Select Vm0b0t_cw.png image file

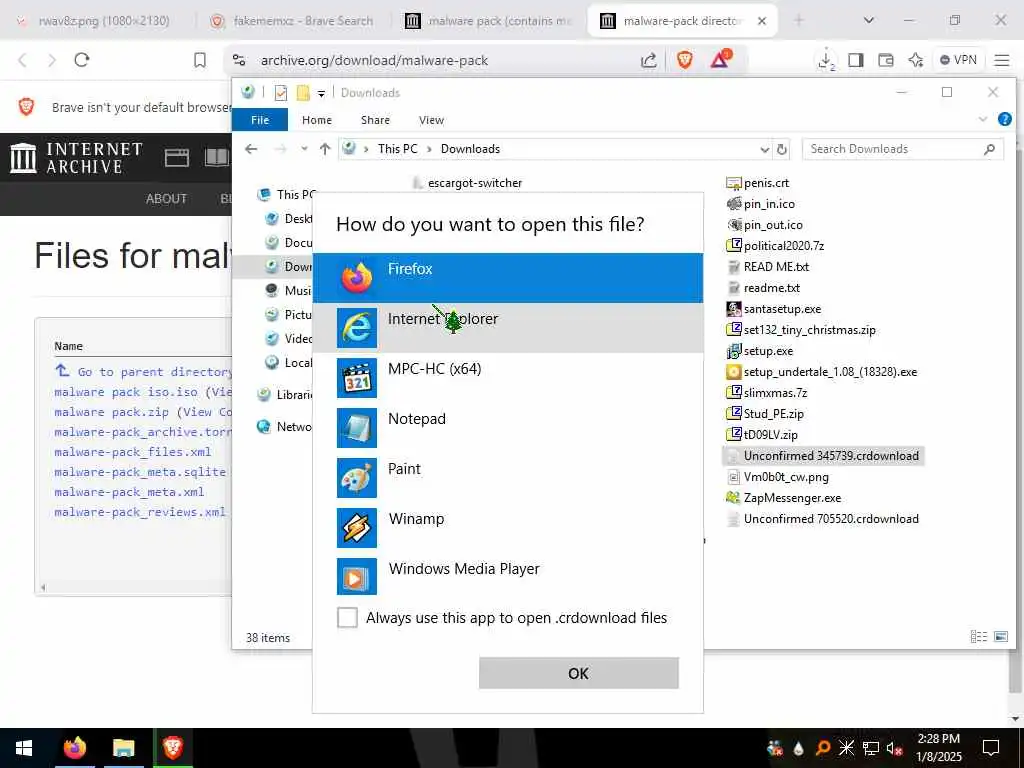778,477
